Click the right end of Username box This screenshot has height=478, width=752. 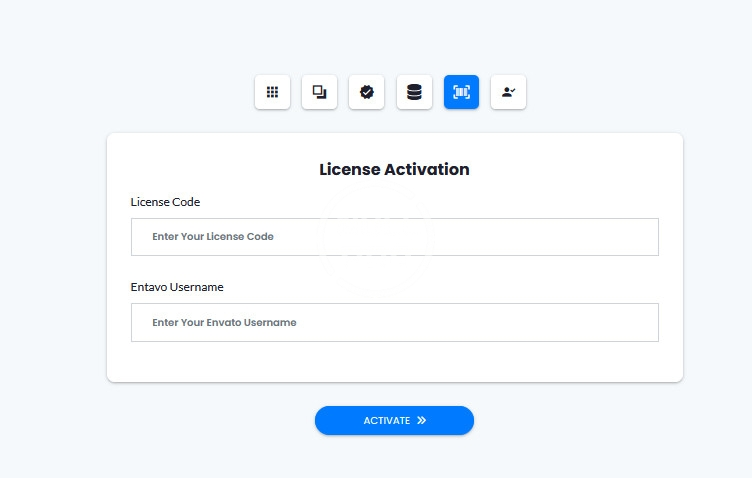[x=640, y=322]
